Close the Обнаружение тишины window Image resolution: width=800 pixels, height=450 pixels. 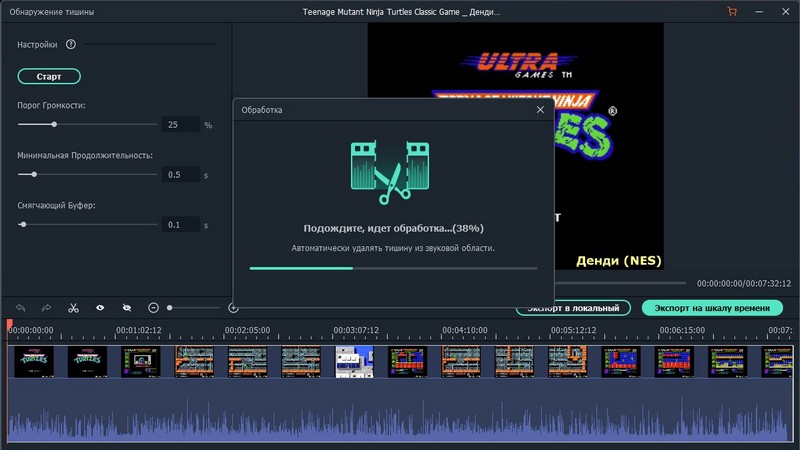pos(786,11)
